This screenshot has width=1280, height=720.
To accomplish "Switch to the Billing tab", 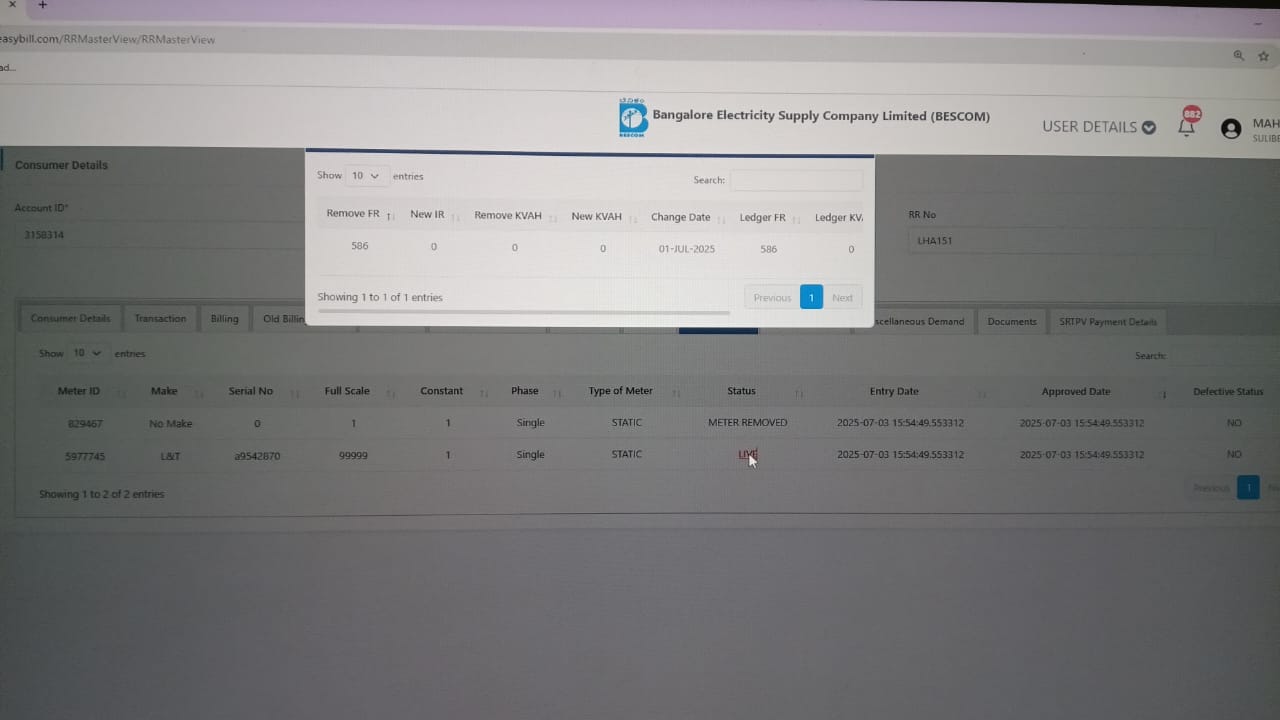I will pos(224,319).
